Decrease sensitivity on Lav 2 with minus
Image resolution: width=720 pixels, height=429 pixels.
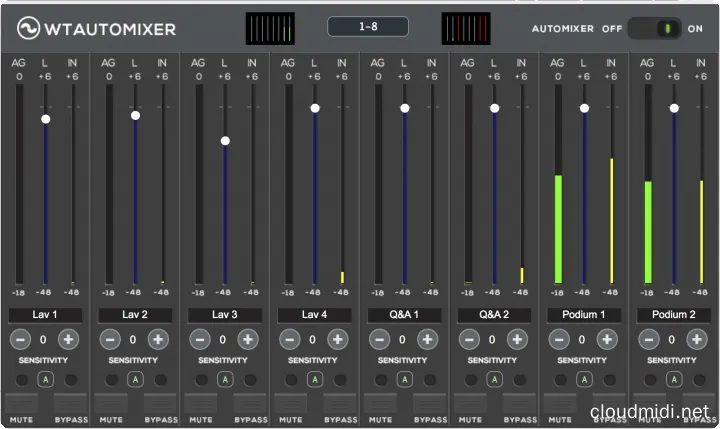tap(110, 339)
